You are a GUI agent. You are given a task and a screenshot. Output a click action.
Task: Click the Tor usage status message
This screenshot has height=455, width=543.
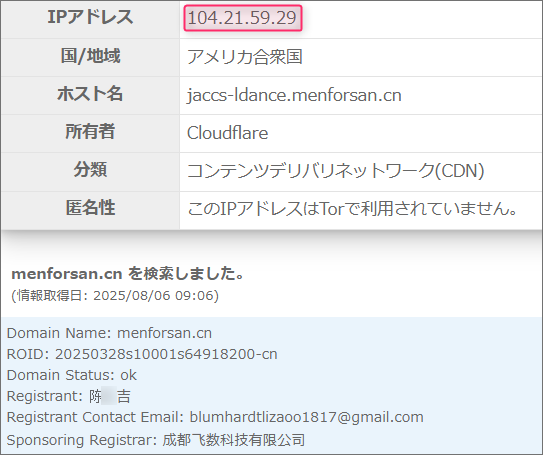click(353, 209)
